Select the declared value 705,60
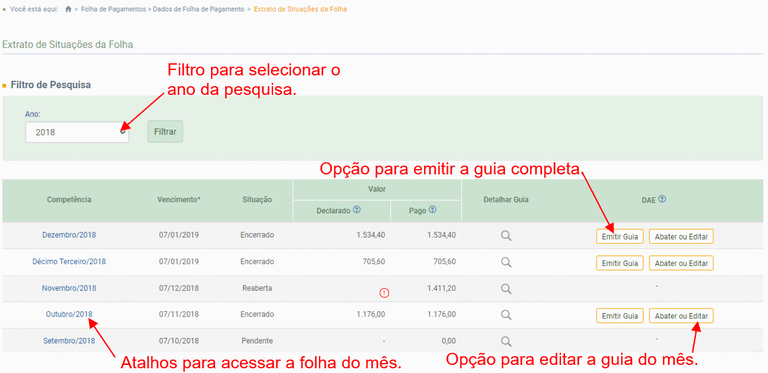Viewport: 768px width, 373px height. 375,261
